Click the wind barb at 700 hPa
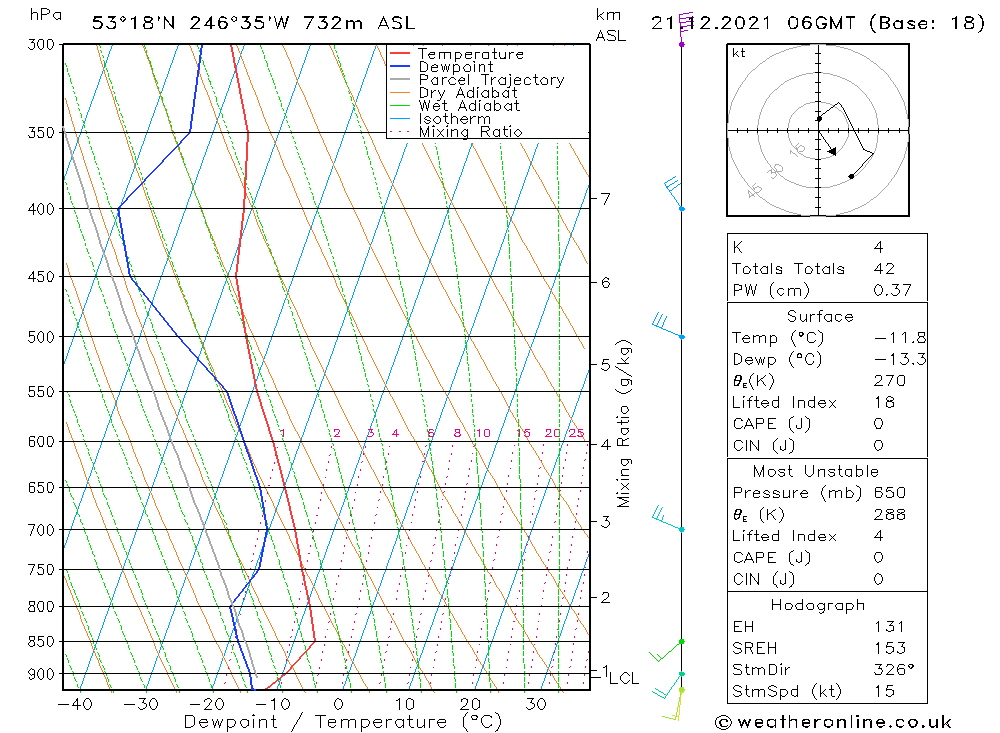This screenshot has height=733, width=1000. pos(668,519)
